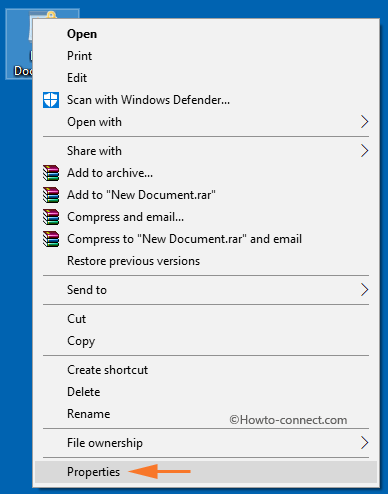Choose Add to archive... entry
This screenshot has width=388, height=494.
click(x=206, y=173)
